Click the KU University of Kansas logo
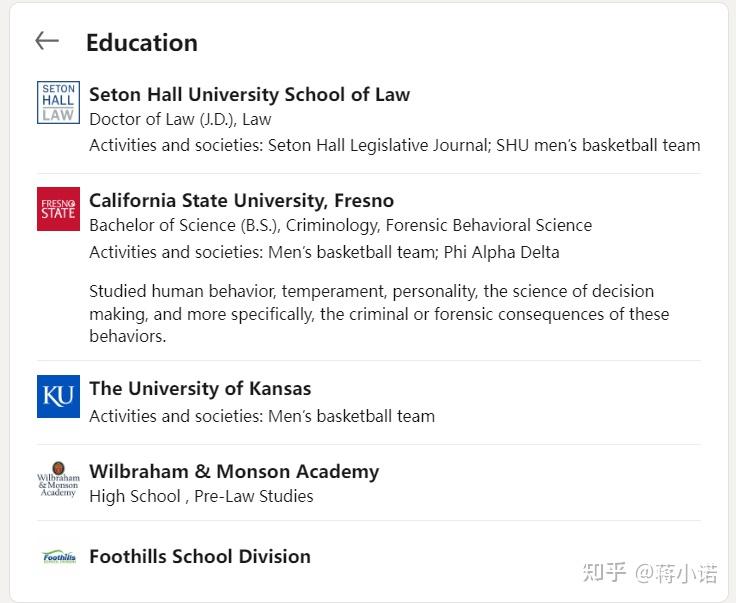This screenshot has height=603, width=736. coord(58,397)
